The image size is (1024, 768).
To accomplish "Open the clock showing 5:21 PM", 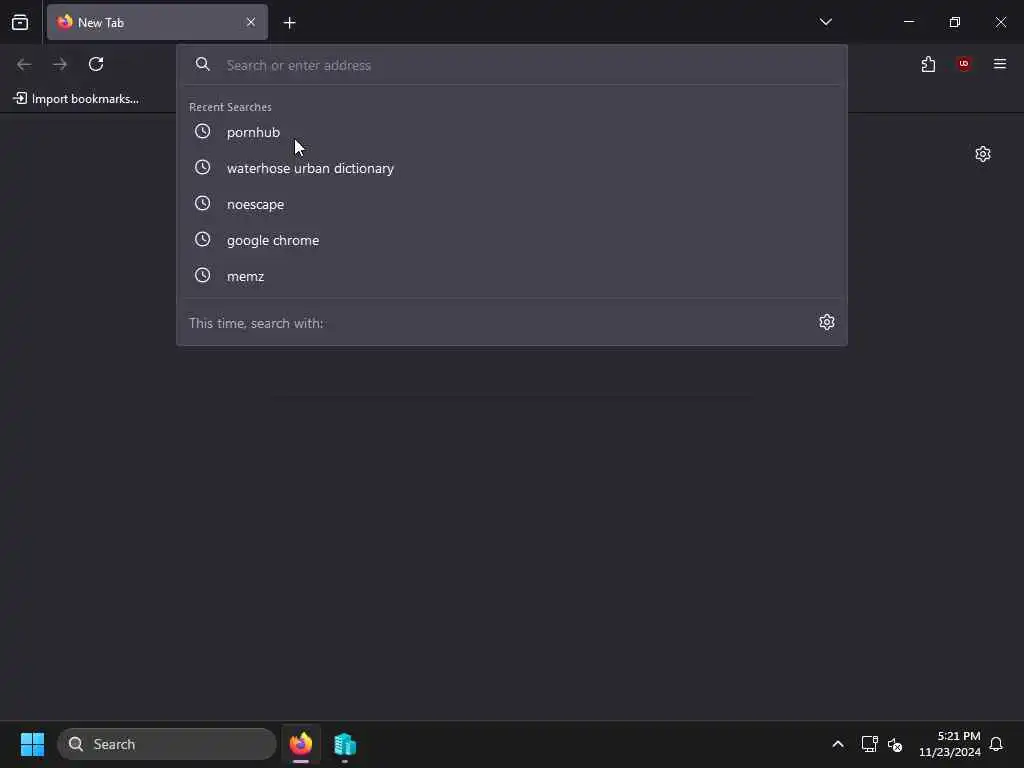I will click(950, 744).
